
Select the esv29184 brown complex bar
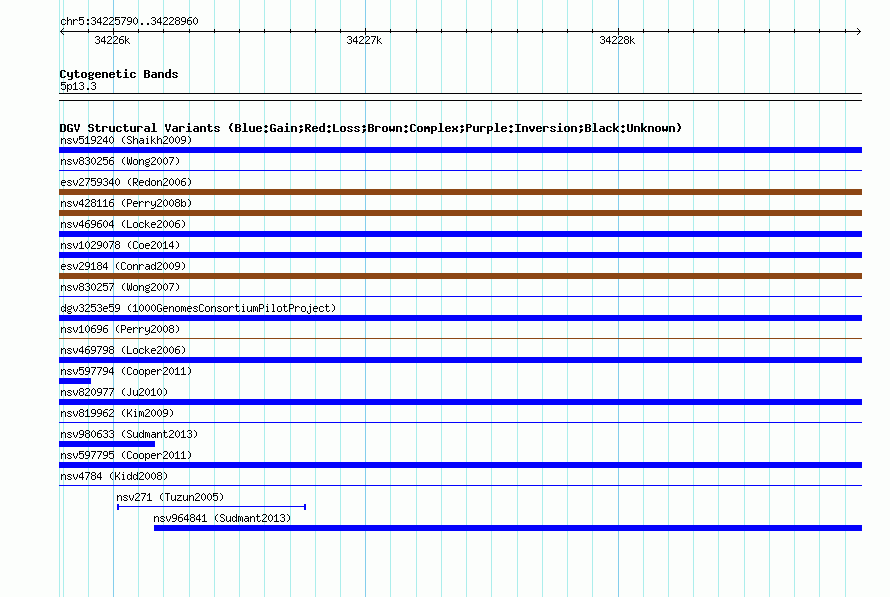coord(460,276)
